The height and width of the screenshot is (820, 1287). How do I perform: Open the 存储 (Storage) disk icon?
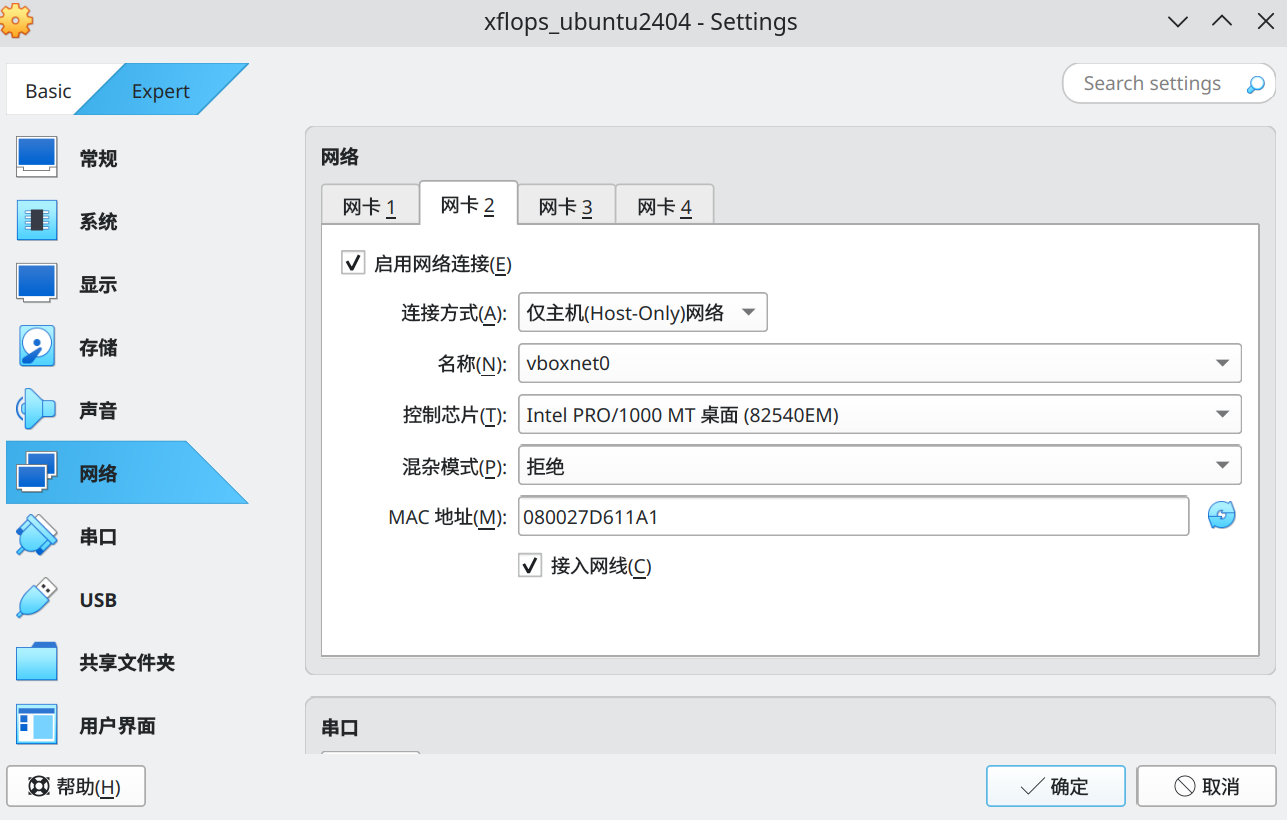pyautogui.click(x=37, y=347)
